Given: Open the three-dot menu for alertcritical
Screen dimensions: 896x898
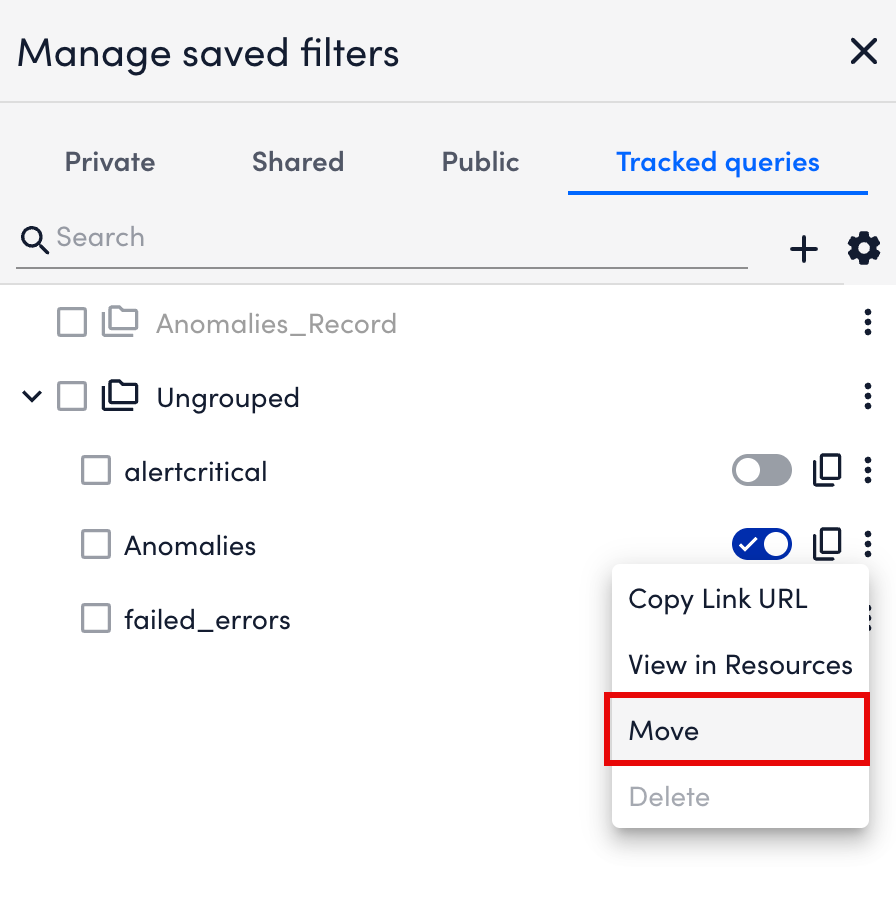Looking at the screenshot, I should (868, 470).
